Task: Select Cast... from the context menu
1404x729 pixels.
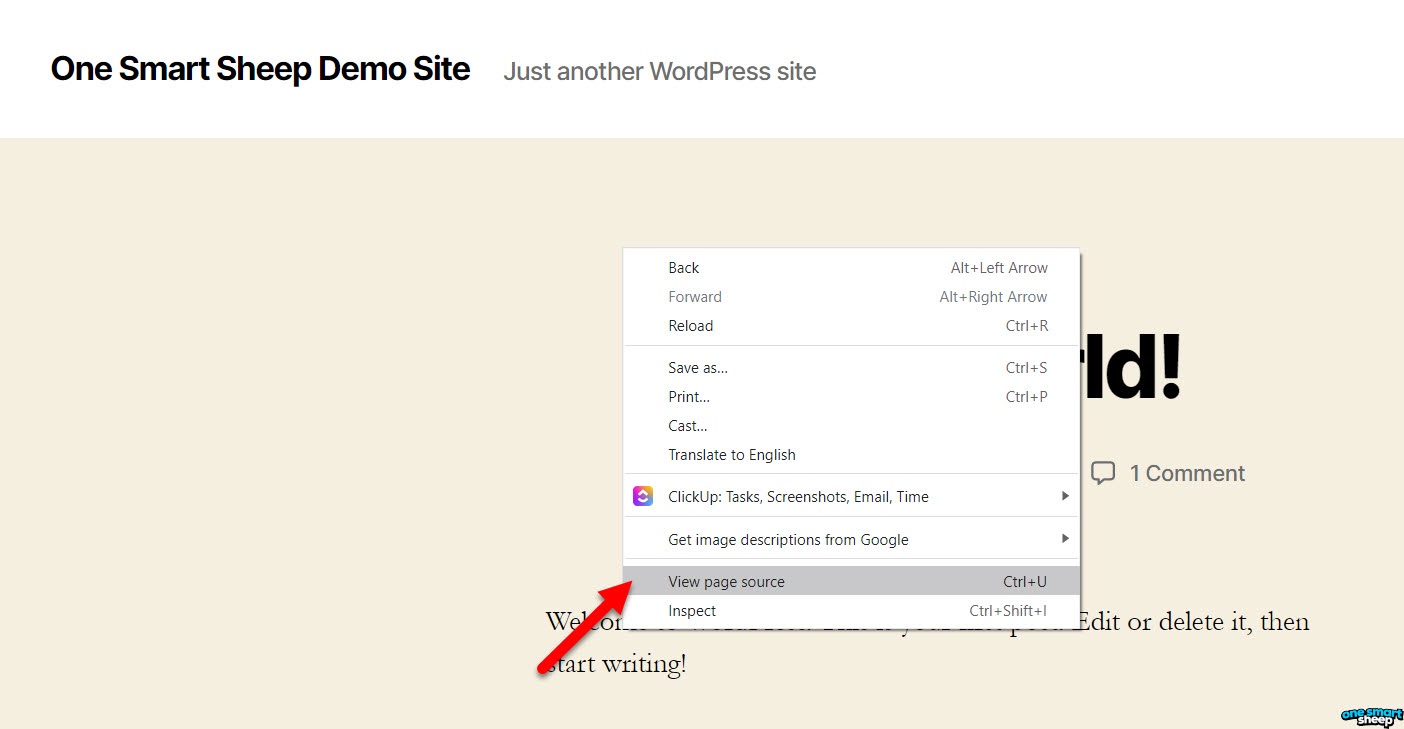Action: [x=852, y=426]
